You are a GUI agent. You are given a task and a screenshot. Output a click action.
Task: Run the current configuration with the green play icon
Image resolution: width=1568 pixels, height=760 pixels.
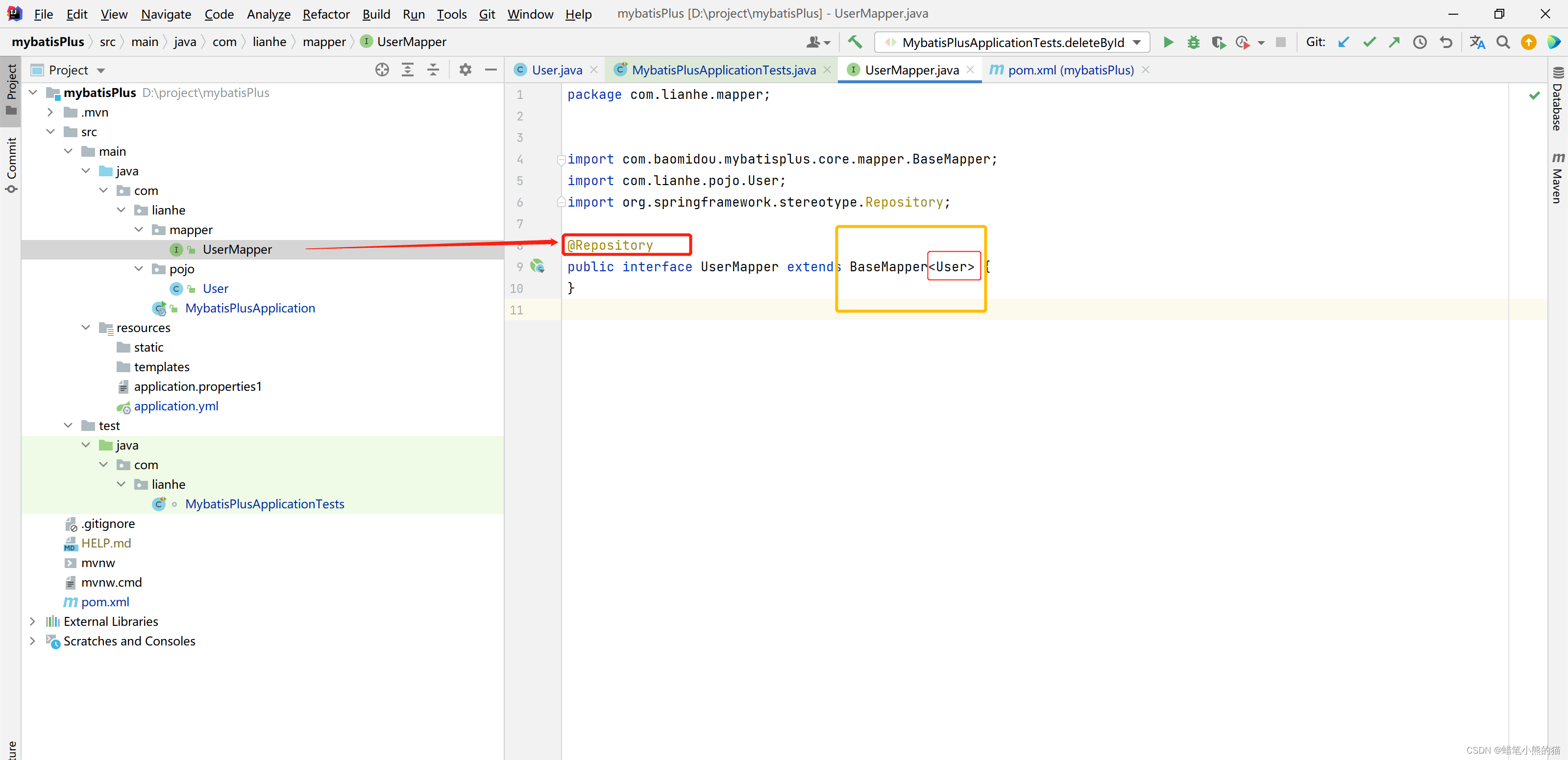(1168, 42)
